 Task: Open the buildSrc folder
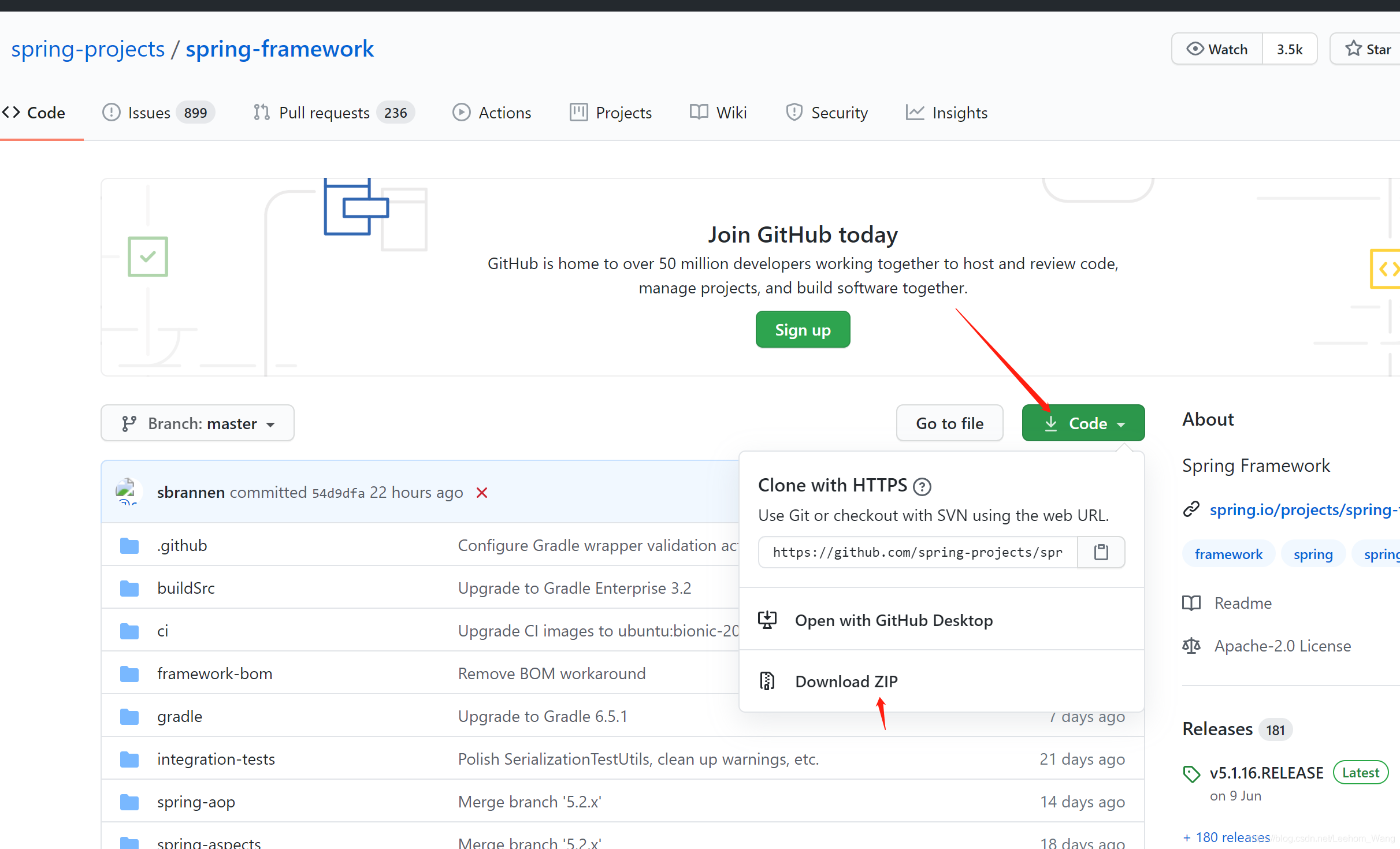[185, 589]
